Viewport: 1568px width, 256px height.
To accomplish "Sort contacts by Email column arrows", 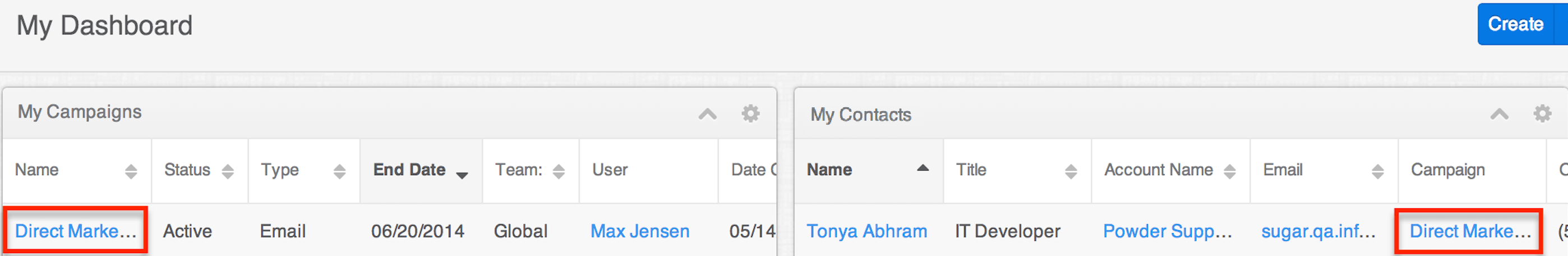I will coord(1377,171).
